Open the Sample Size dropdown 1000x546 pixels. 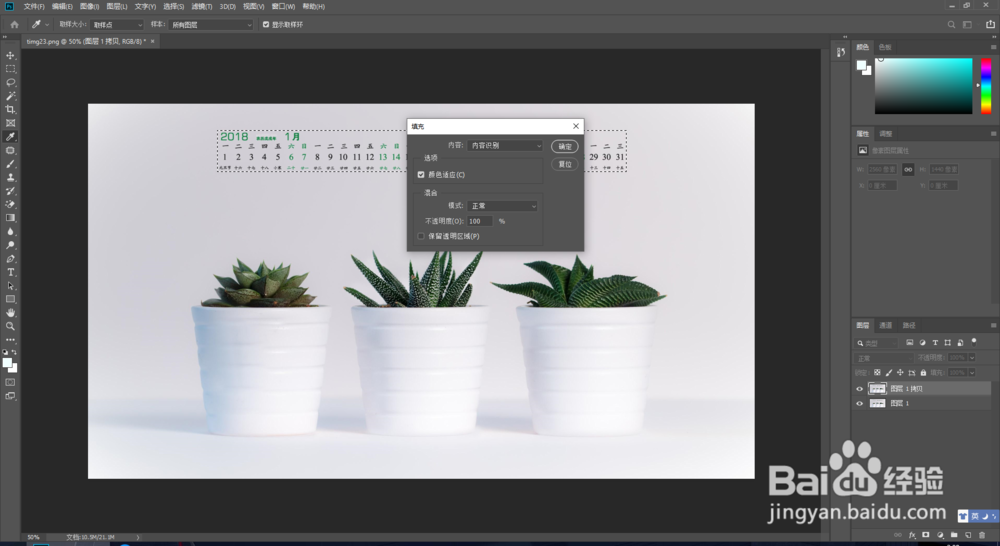click(117, 25)
